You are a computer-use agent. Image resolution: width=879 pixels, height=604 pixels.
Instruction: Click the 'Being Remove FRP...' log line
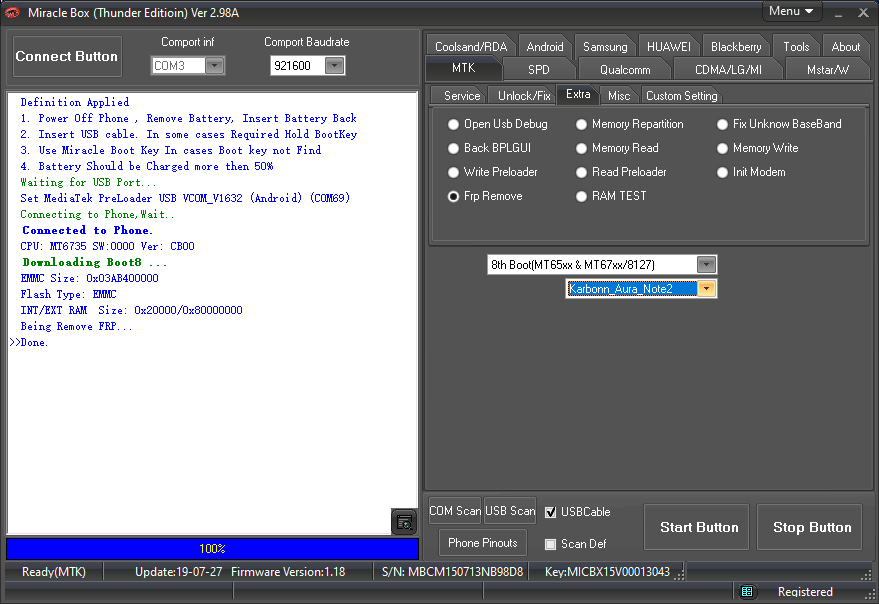[x=76, y=326]
